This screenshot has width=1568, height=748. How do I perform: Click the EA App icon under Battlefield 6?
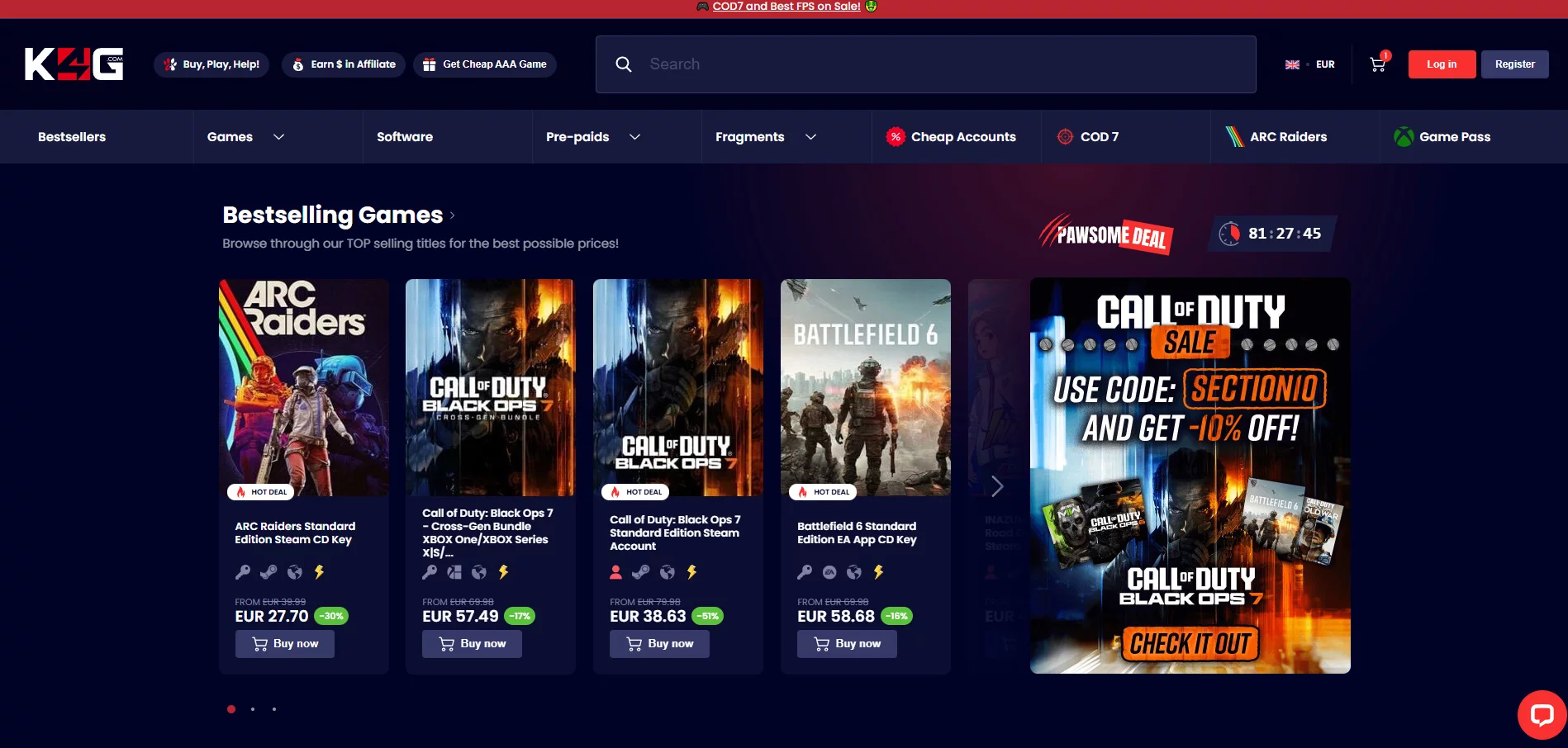pos(829,572)
